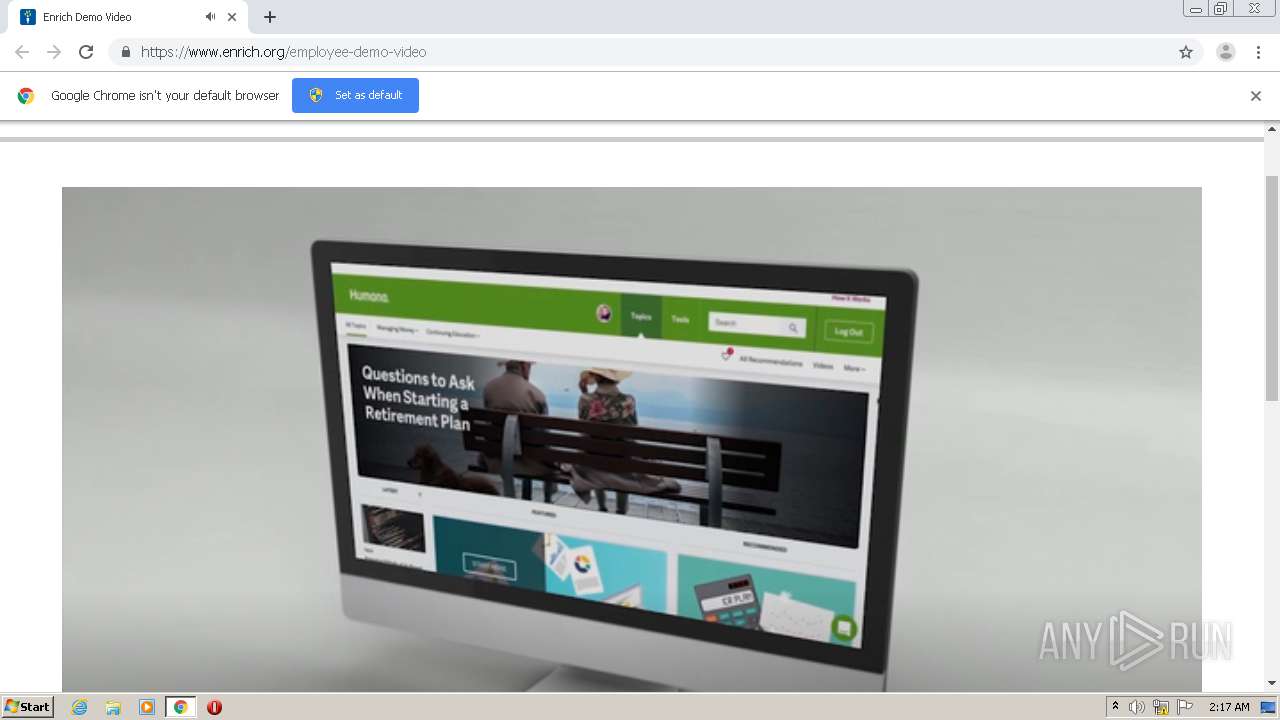
Task: Open the Action Center flag icon
Action: coord(1185,707)
